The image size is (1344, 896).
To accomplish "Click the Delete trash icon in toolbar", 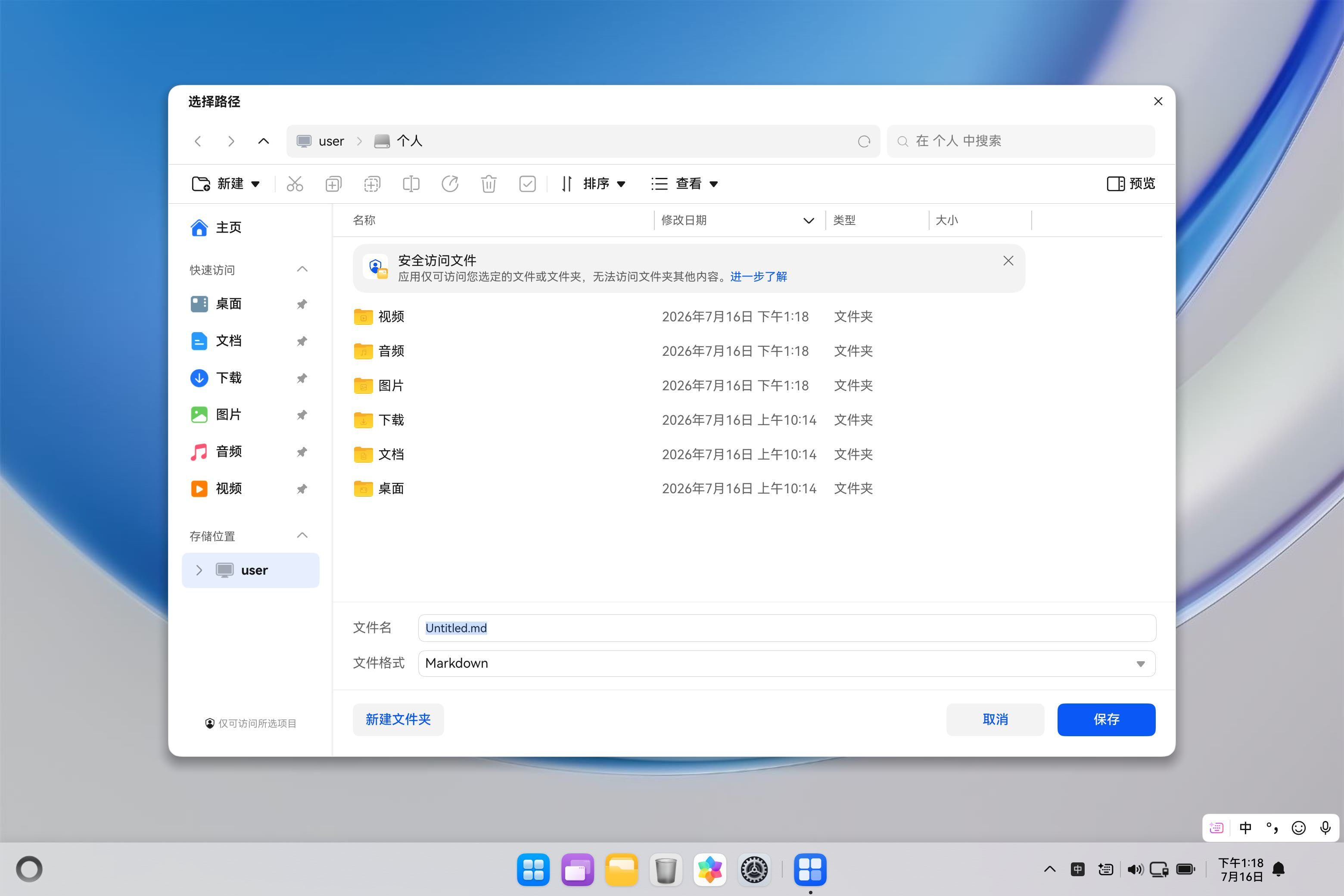I will tap(488, 184).
